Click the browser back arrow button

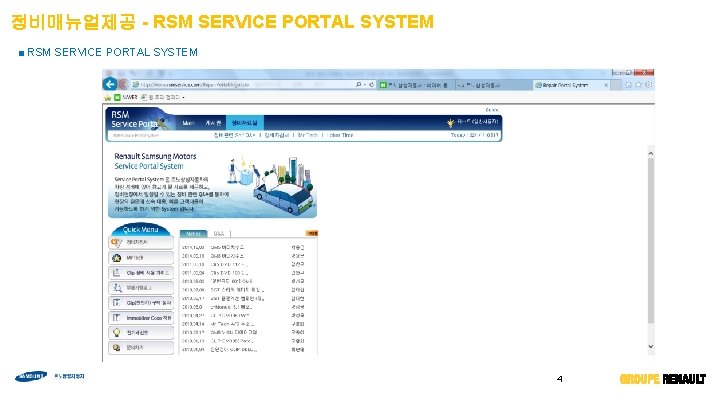click(x=110, y=84)
